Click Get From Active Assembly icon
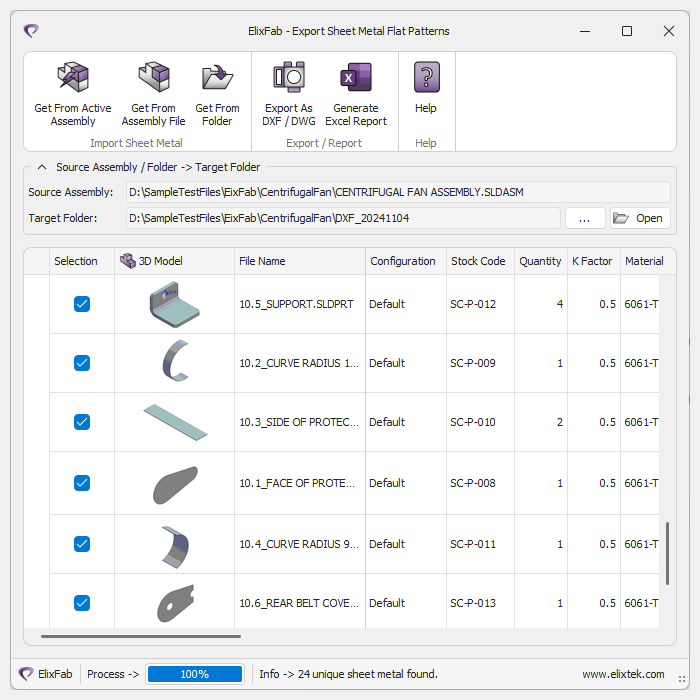The image size is (700, 700). tap(73, 77)
